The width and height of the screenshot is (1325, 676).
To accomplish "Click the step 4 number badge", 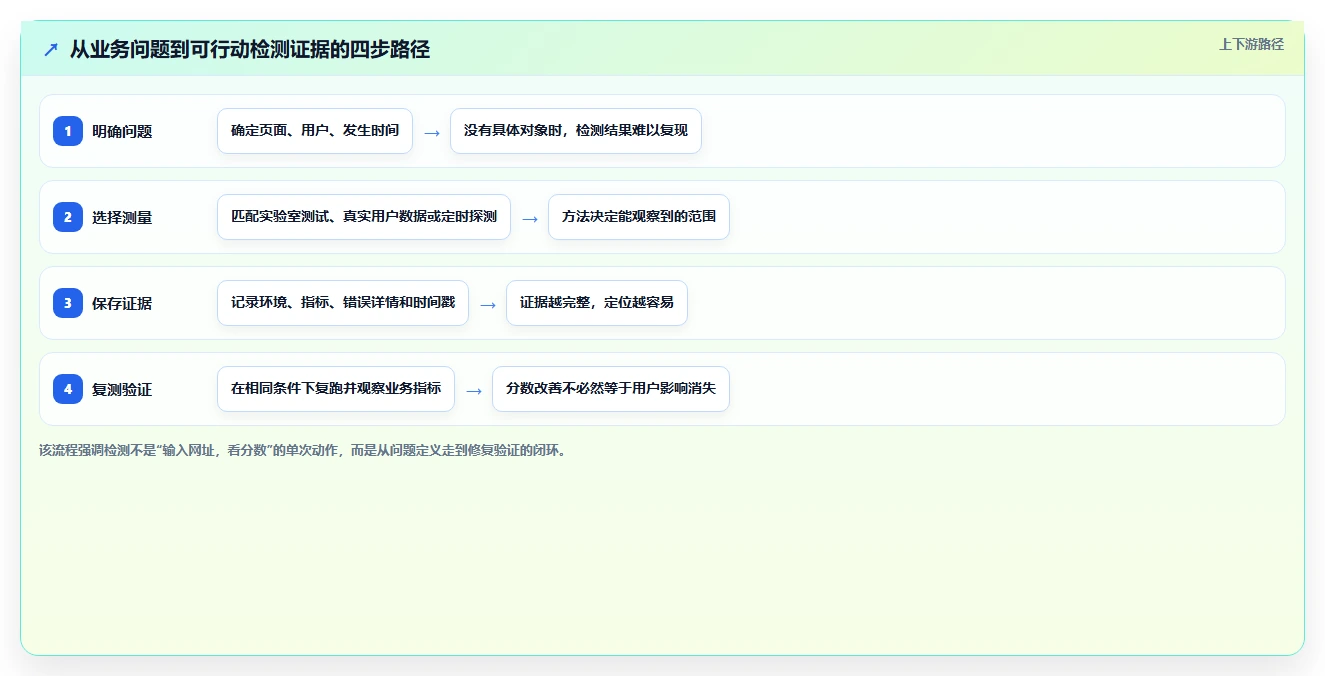I will point(68,389).
